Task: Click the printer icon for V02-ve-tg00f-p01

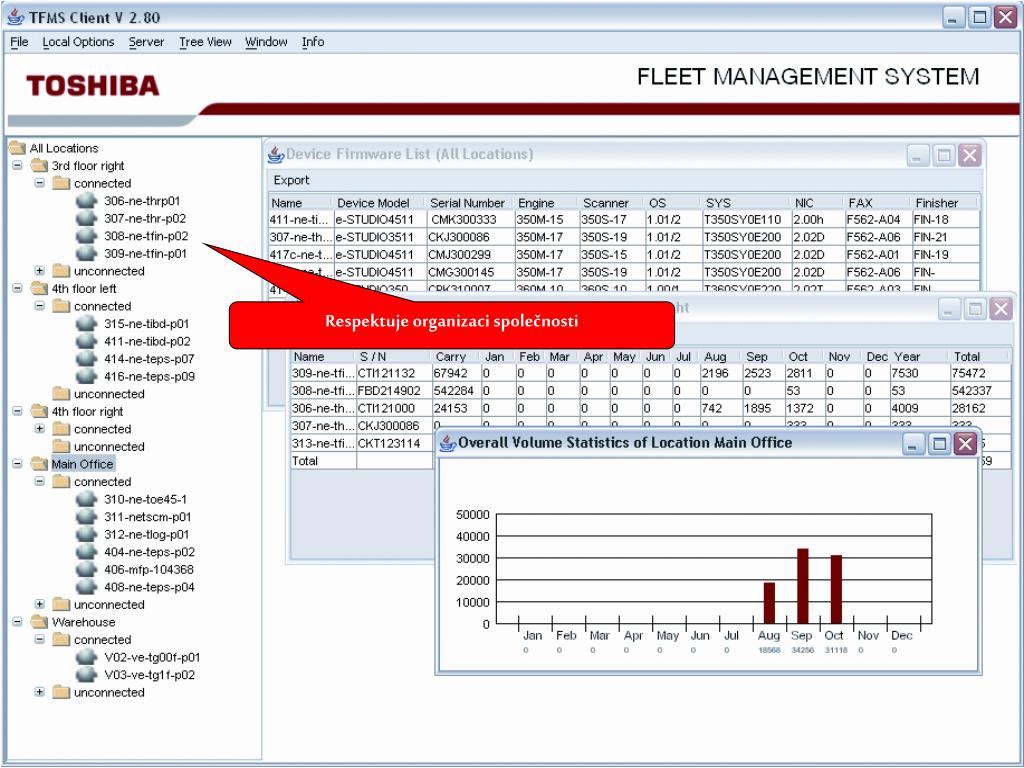Action: 86,658
